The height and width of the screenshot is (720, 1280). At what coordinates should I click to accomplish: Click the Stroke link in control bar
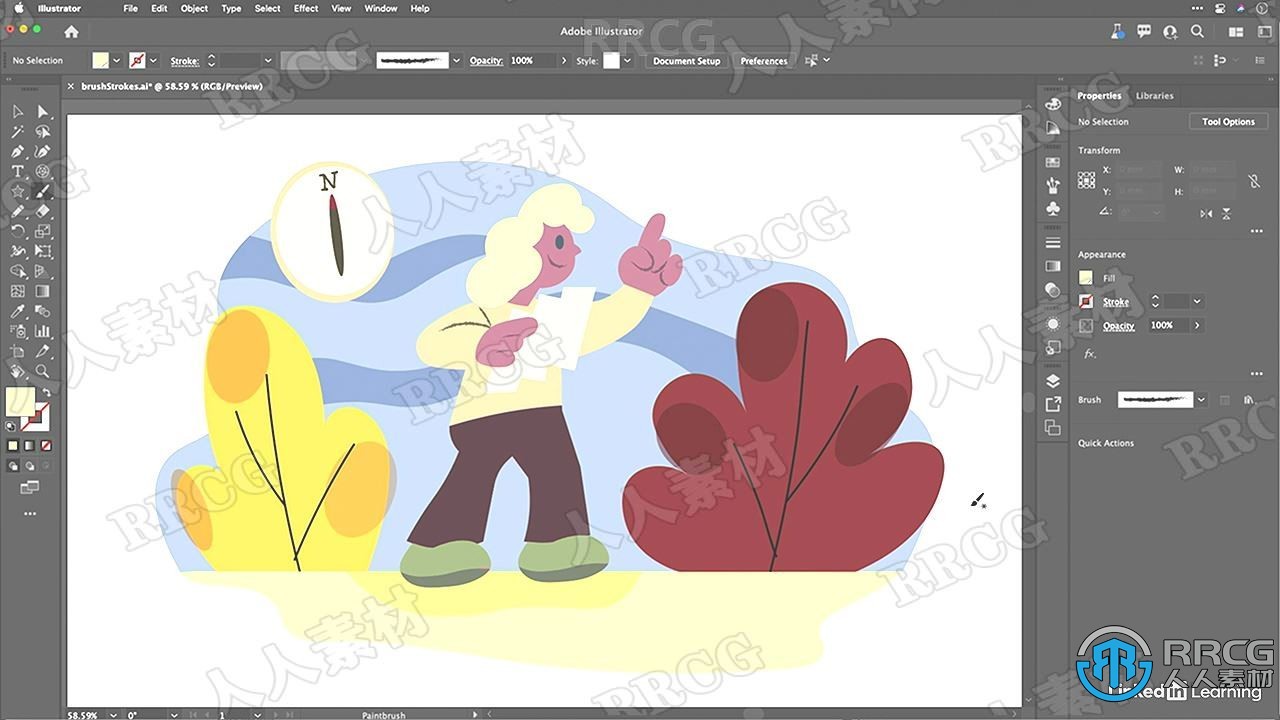coord(184,61)
